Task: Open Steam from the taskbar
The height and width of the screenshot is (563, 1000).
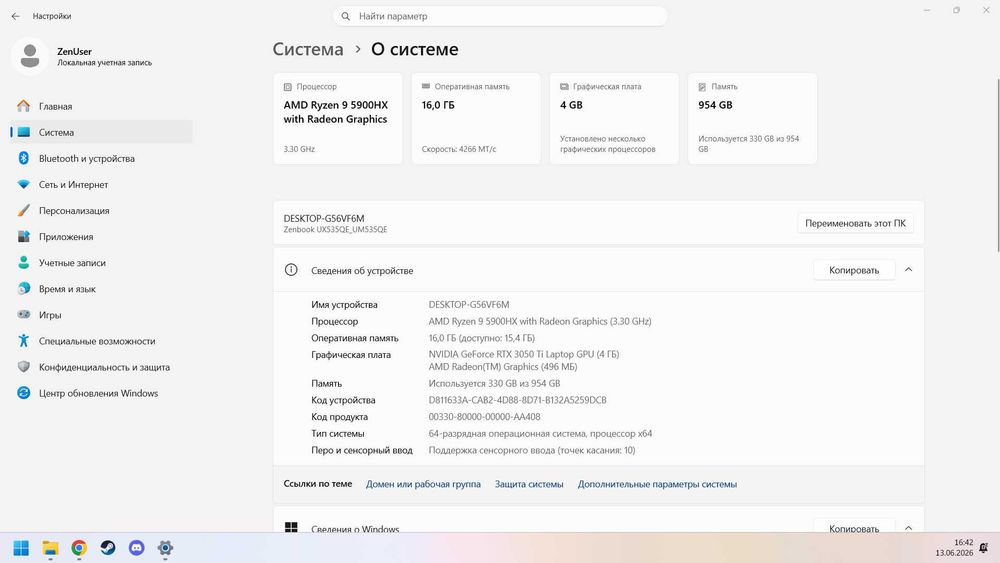Action: pos(108,548)
